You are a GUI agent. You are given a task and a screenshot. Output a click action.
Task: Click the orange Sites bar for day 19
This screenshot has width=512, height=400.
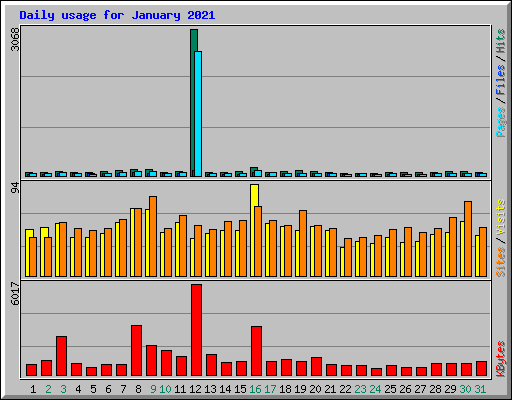tap(303, 243)
